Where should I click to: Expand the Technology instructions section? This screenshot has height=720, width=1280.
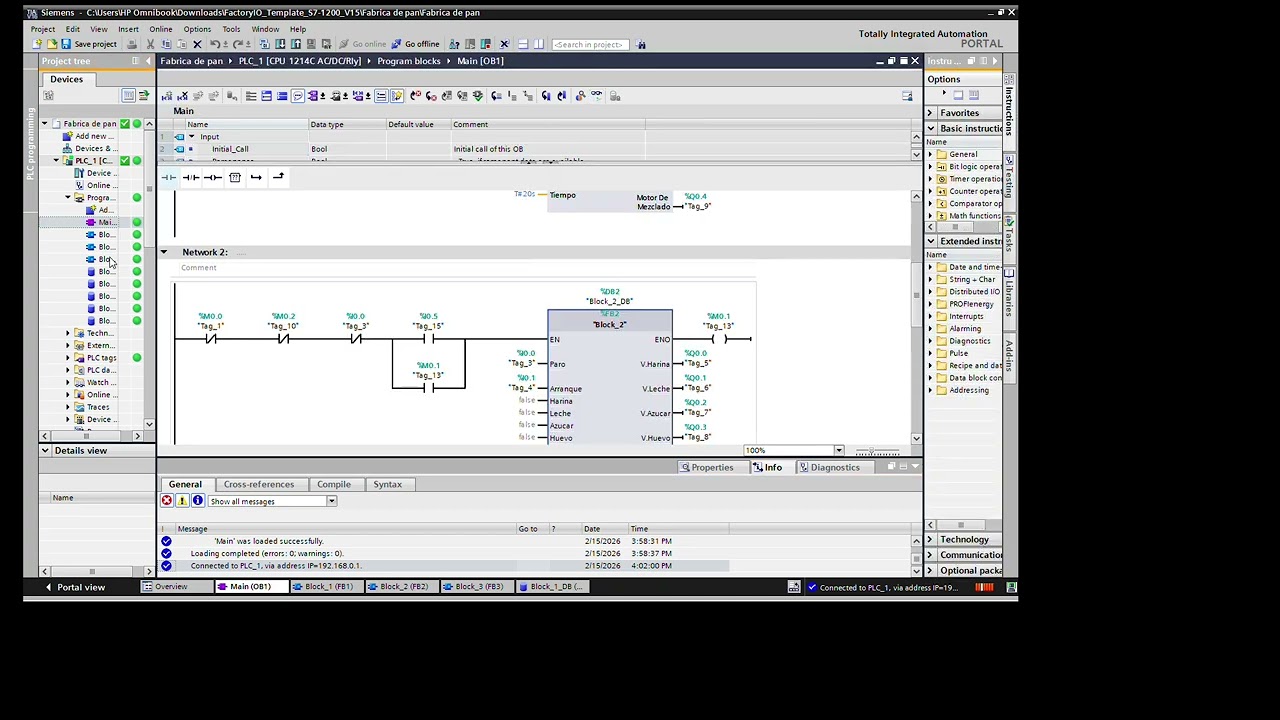(930, 539)
